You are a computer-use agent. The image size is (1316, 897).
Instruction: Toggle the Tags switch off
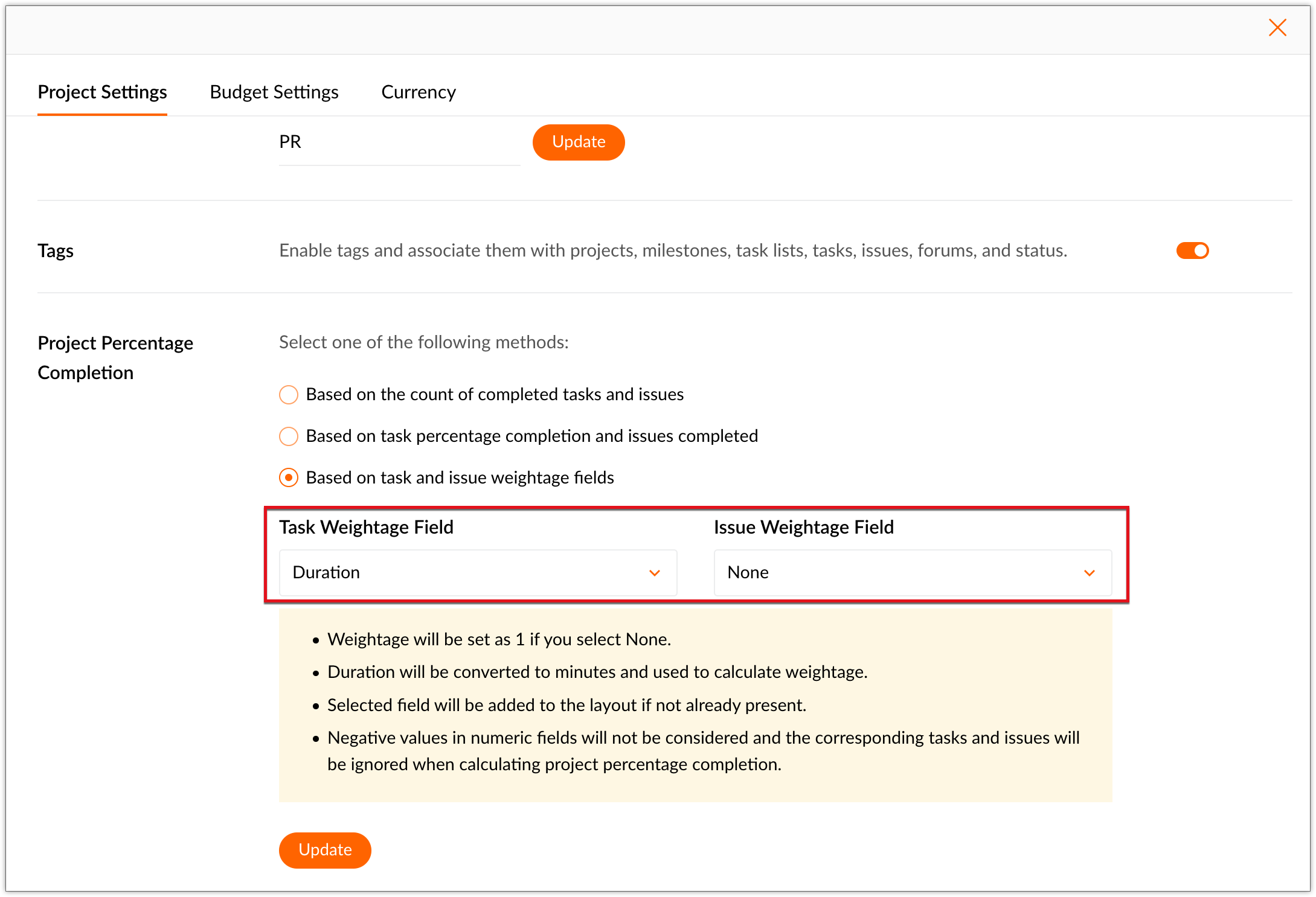click(1192, 251)
